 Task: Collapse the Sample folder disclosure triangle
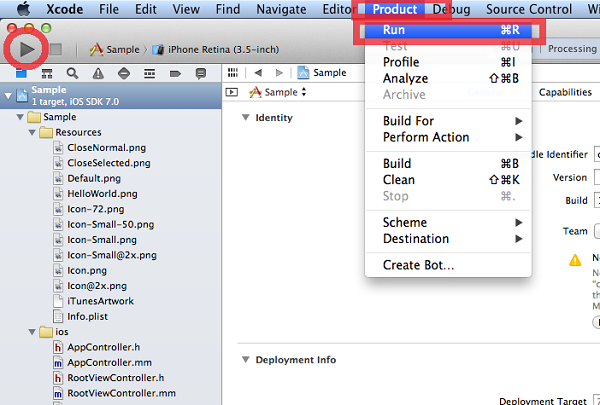pos(20,117)
